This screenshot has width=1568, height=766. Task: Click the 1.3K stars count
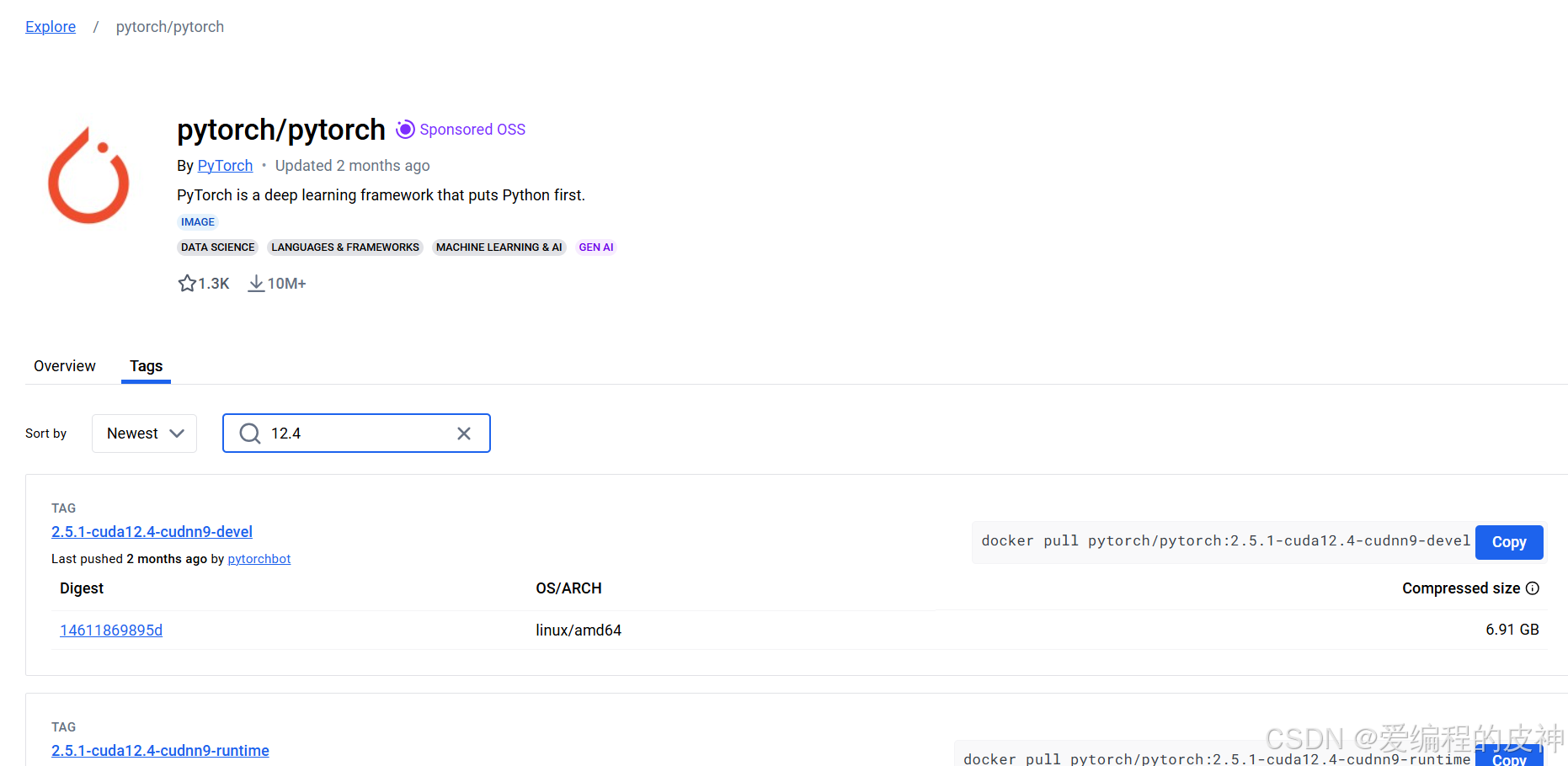(x=214, y=284)
